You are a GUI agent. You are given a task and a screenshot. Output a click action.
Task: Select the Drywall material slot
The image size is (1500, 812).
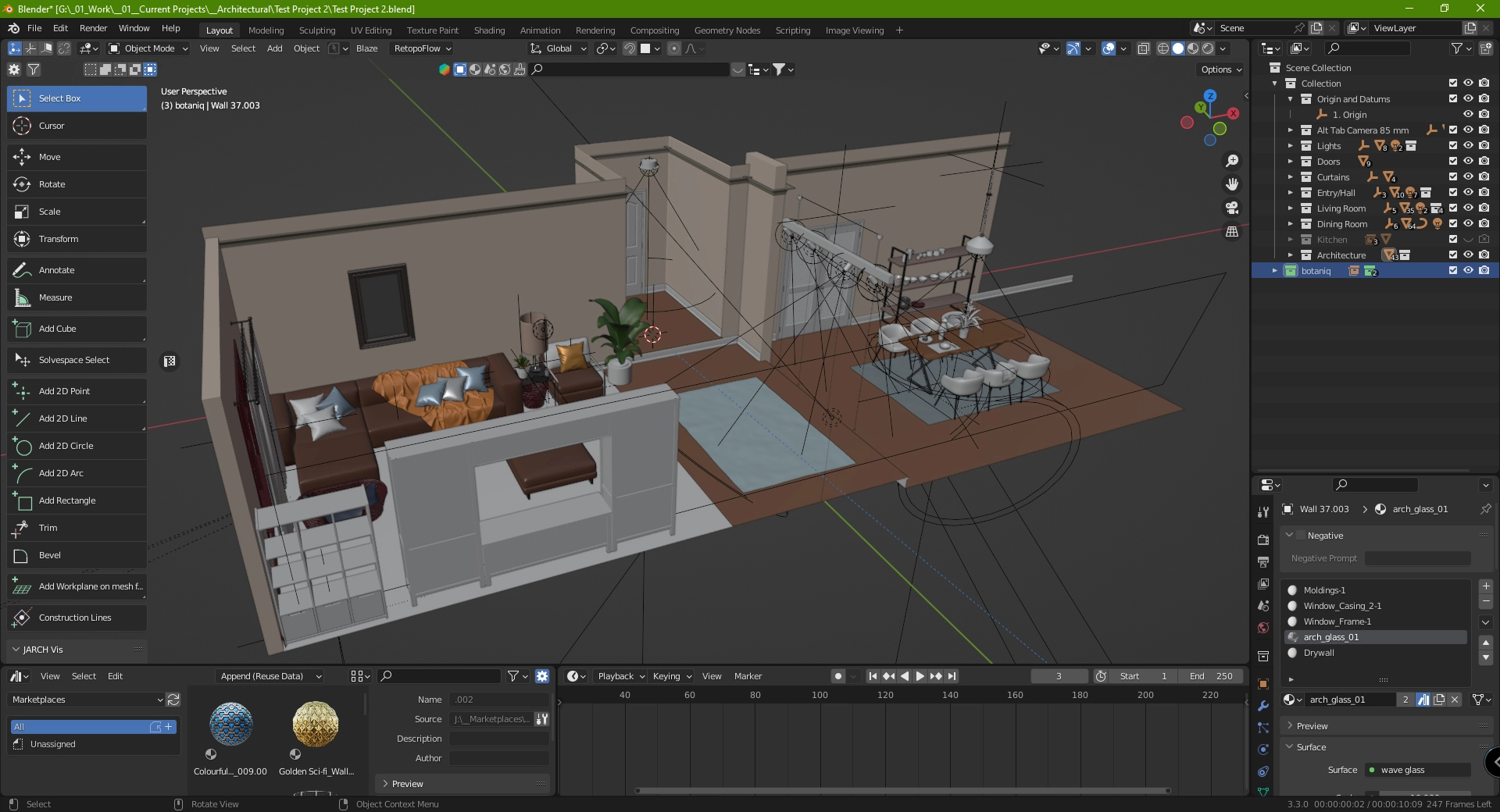tap(1319, 653)
